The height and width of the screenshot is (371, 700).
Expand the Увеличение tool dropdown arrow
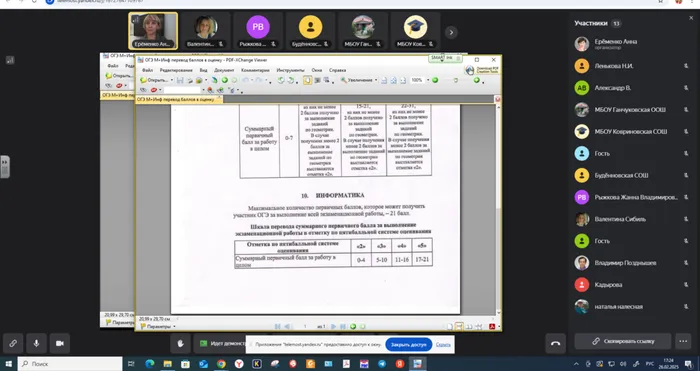pos(376,80)
